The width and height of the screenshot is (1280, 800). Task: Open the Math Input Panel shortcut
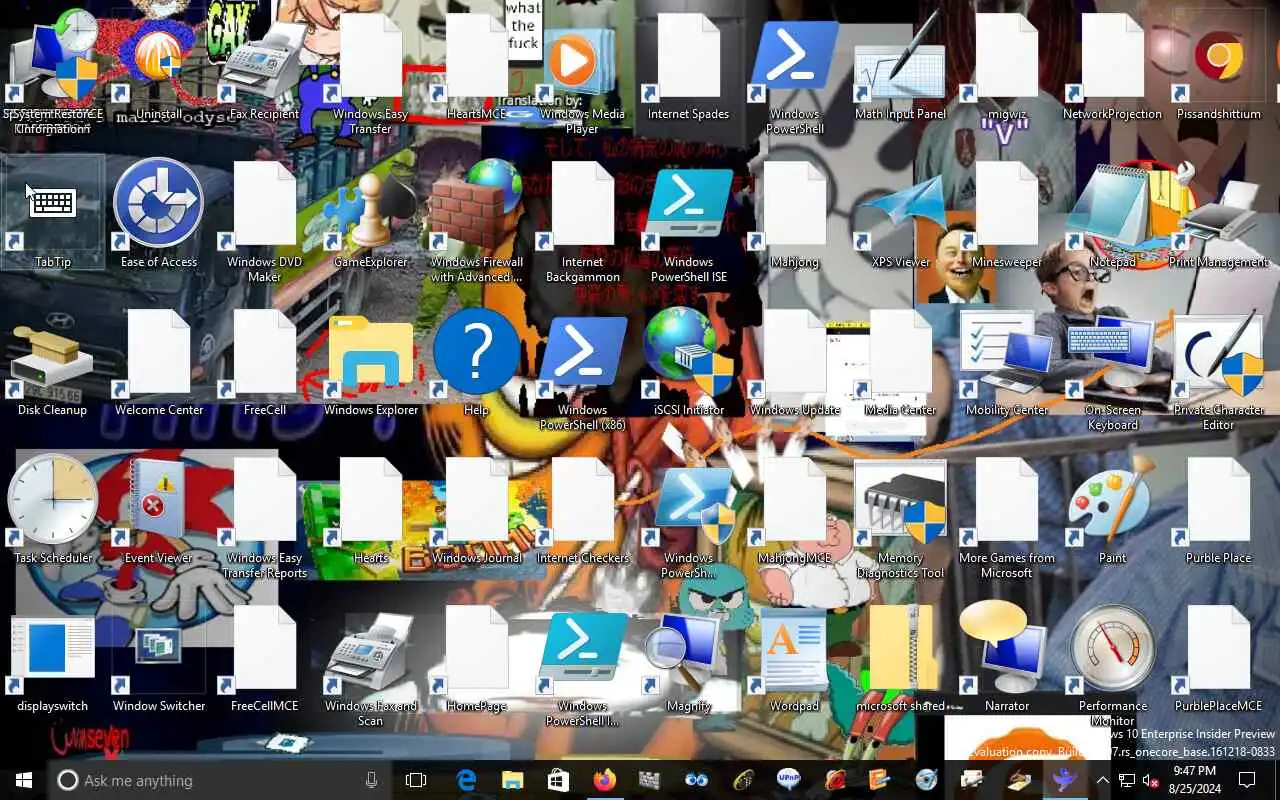pos(900,68)
